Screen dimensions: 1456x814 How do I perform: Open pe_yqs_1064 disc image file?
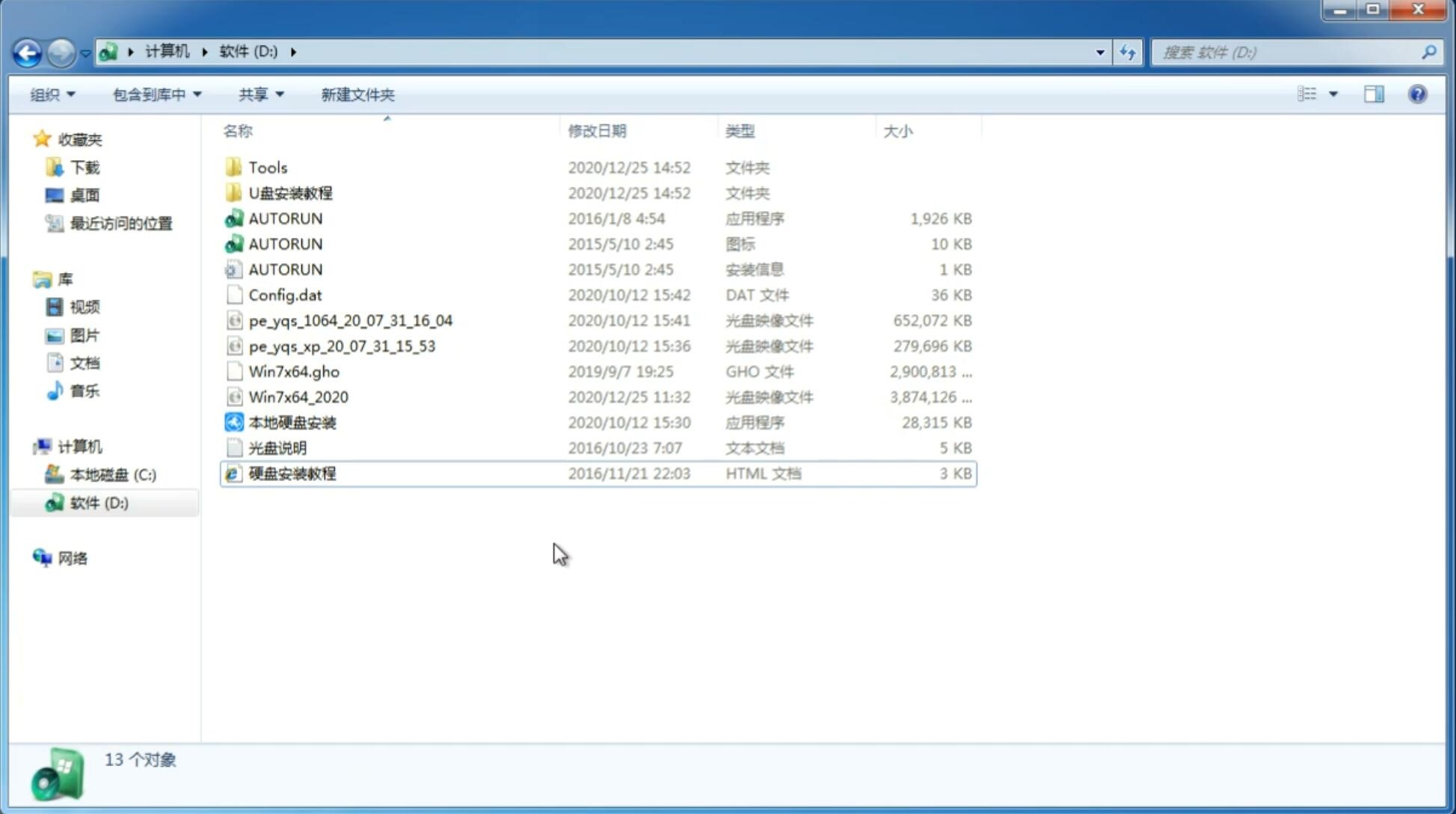[350, 319]
